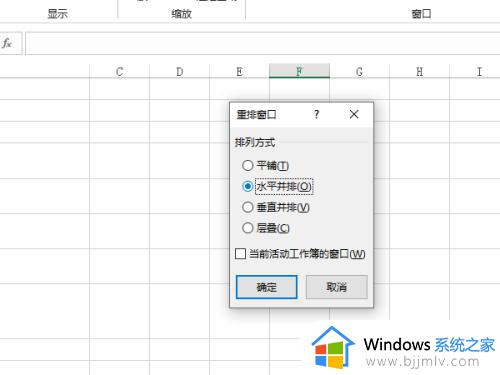Click into the formula bar field

[262, 43]
